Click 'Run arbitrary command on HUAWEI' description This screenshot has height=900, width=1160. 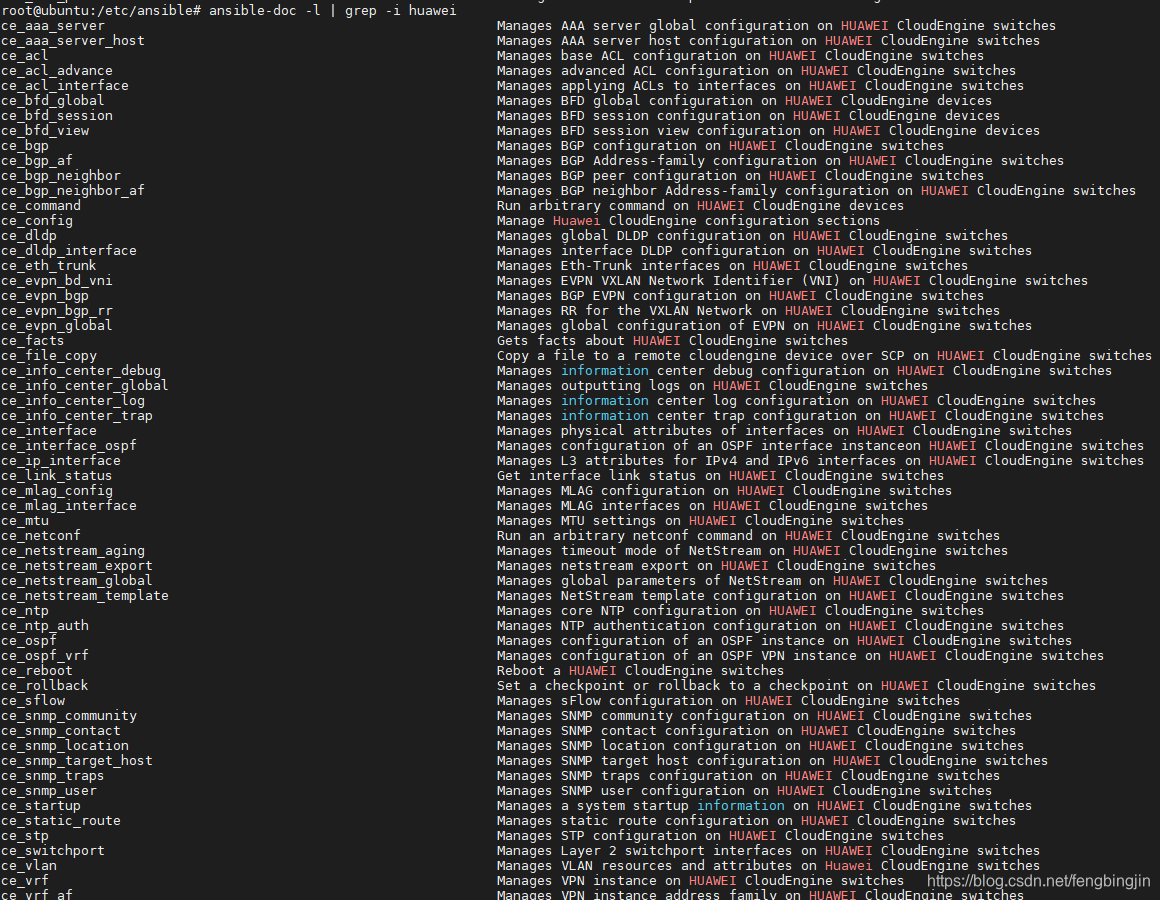701,206
